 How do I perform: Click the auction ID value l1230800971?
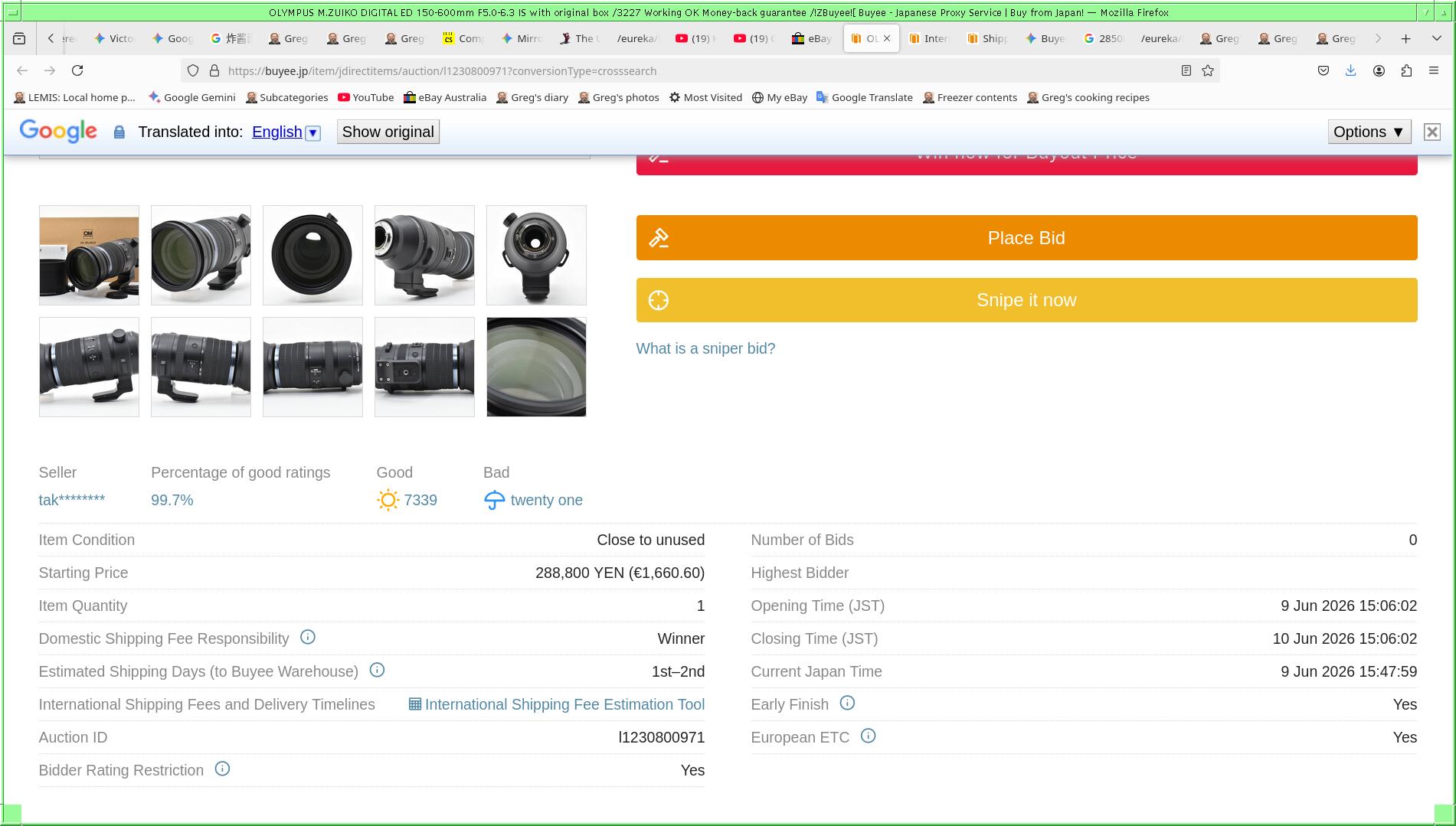(662, 737)
